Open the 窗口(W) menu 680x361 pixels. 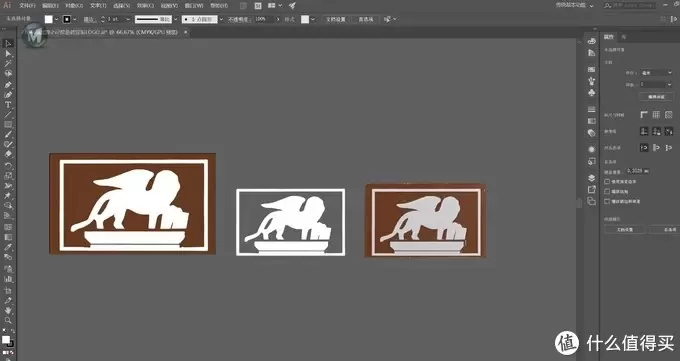194,6
